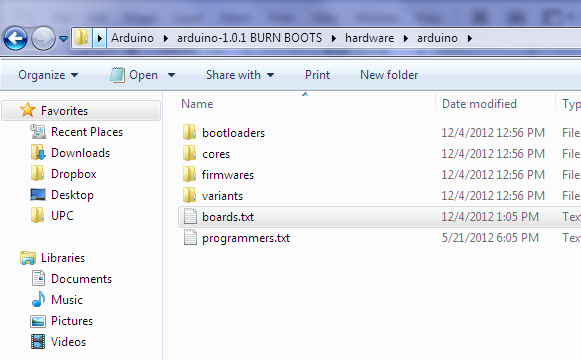
Task: Click the Pictures library icon
Action: [x=38, y=321]
